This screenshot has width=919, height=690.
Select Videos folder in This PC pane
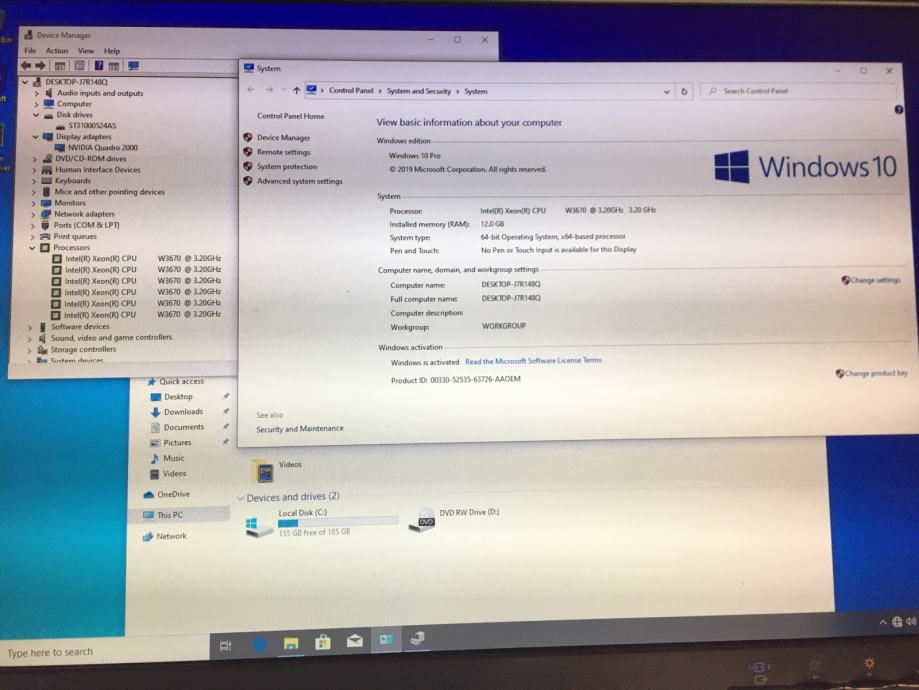click(x=277, y=470)
